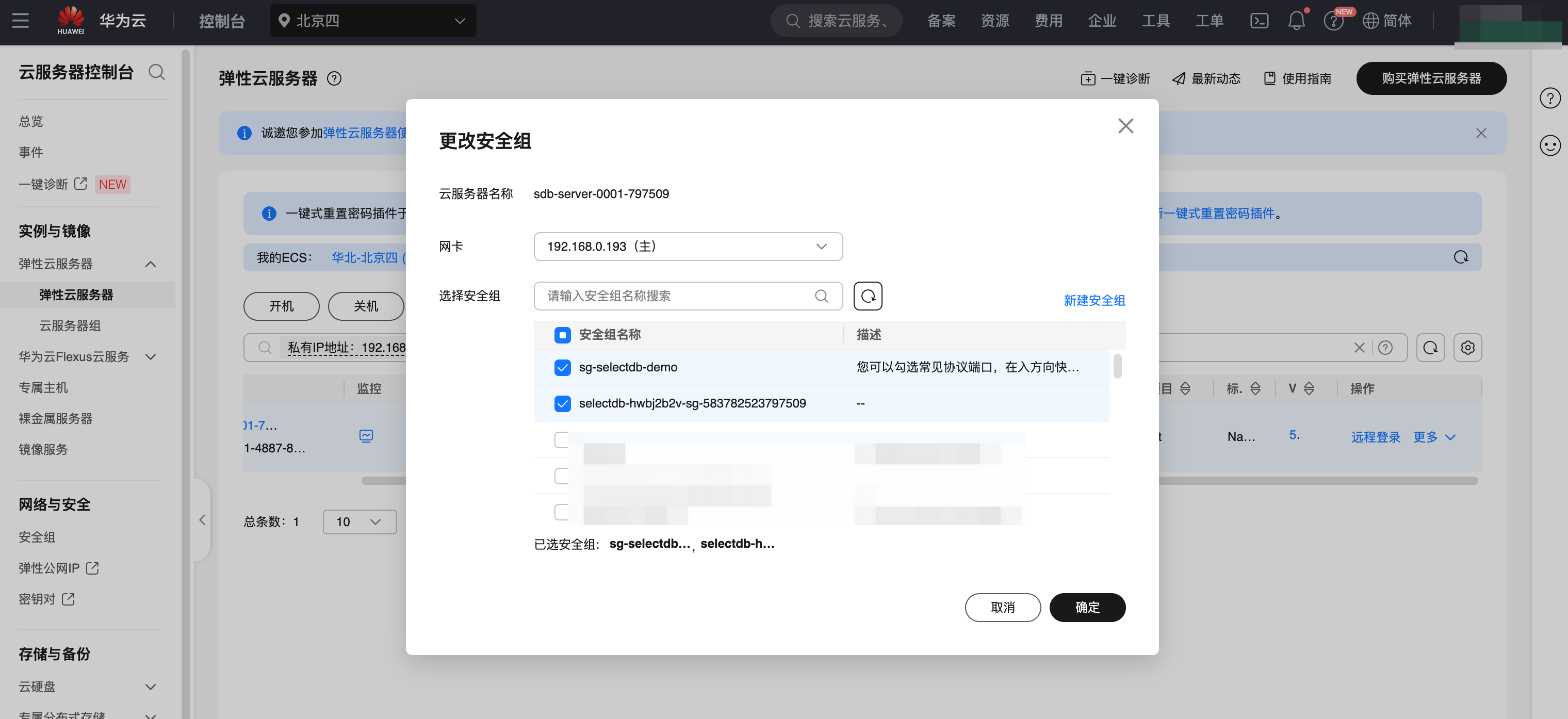Click the 新建安全组 link
Image resolution: width=1568 pixels, height=719 pixels.
coord(1094,300)
